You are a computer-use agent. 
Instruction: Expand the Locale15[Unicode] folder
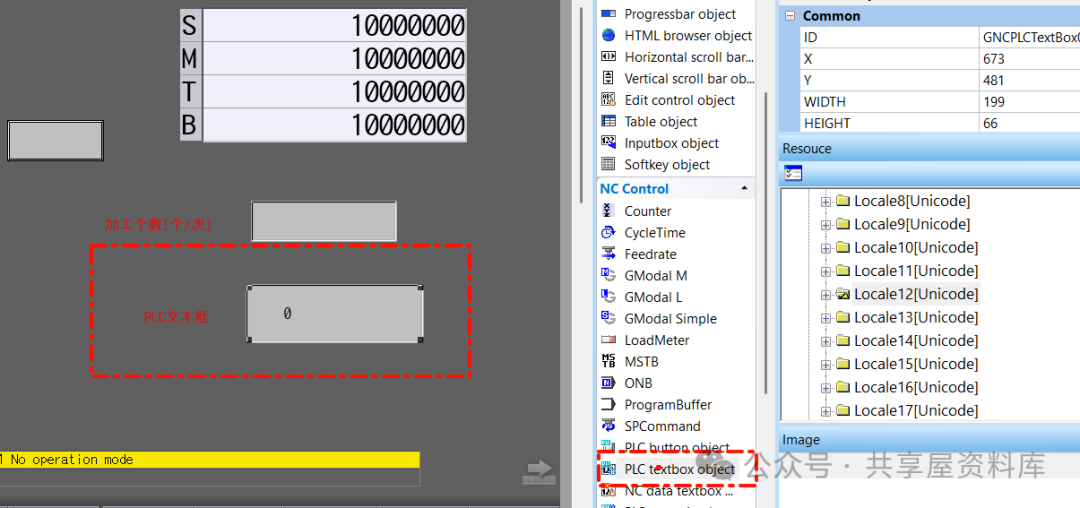826,364
